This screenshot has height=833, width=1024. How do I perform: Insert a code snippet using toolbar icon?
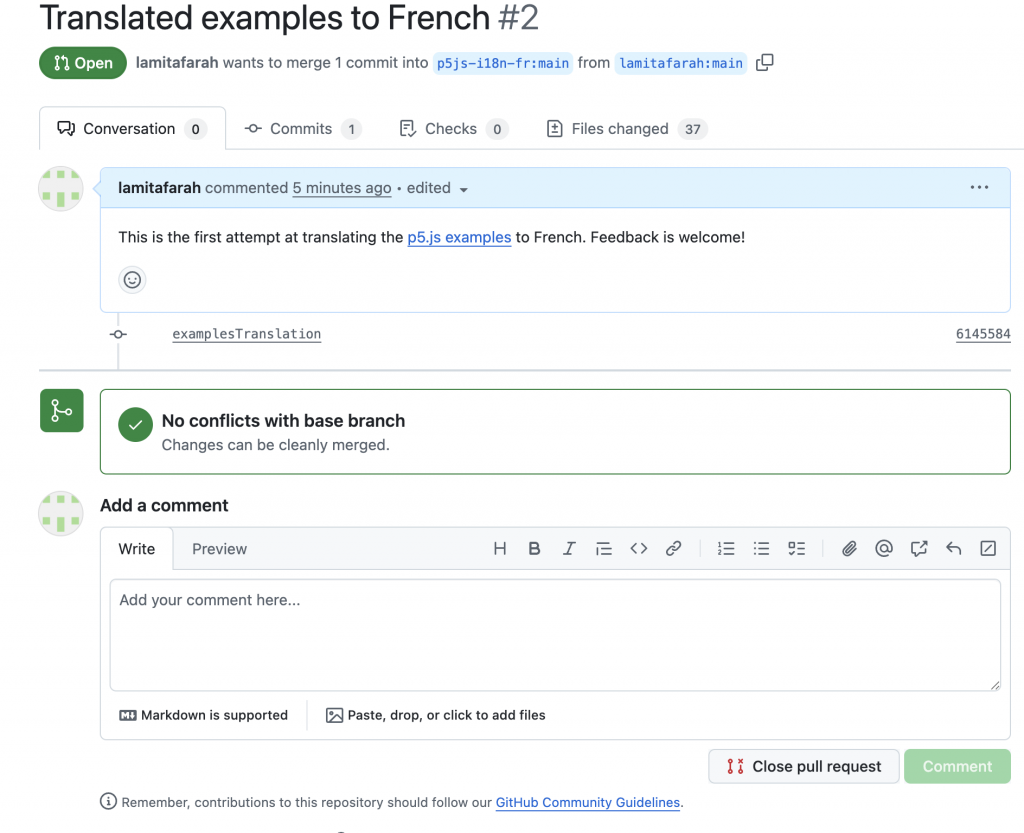point(639,548)
